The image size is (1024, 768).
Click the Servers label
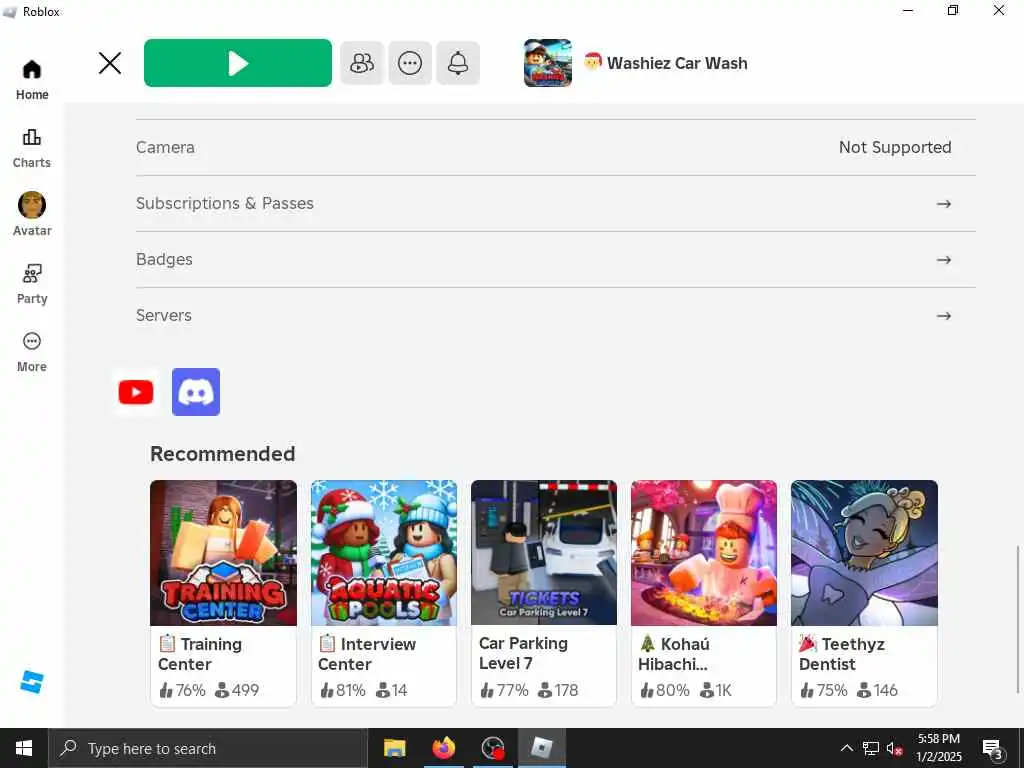[x=163, y=315]
